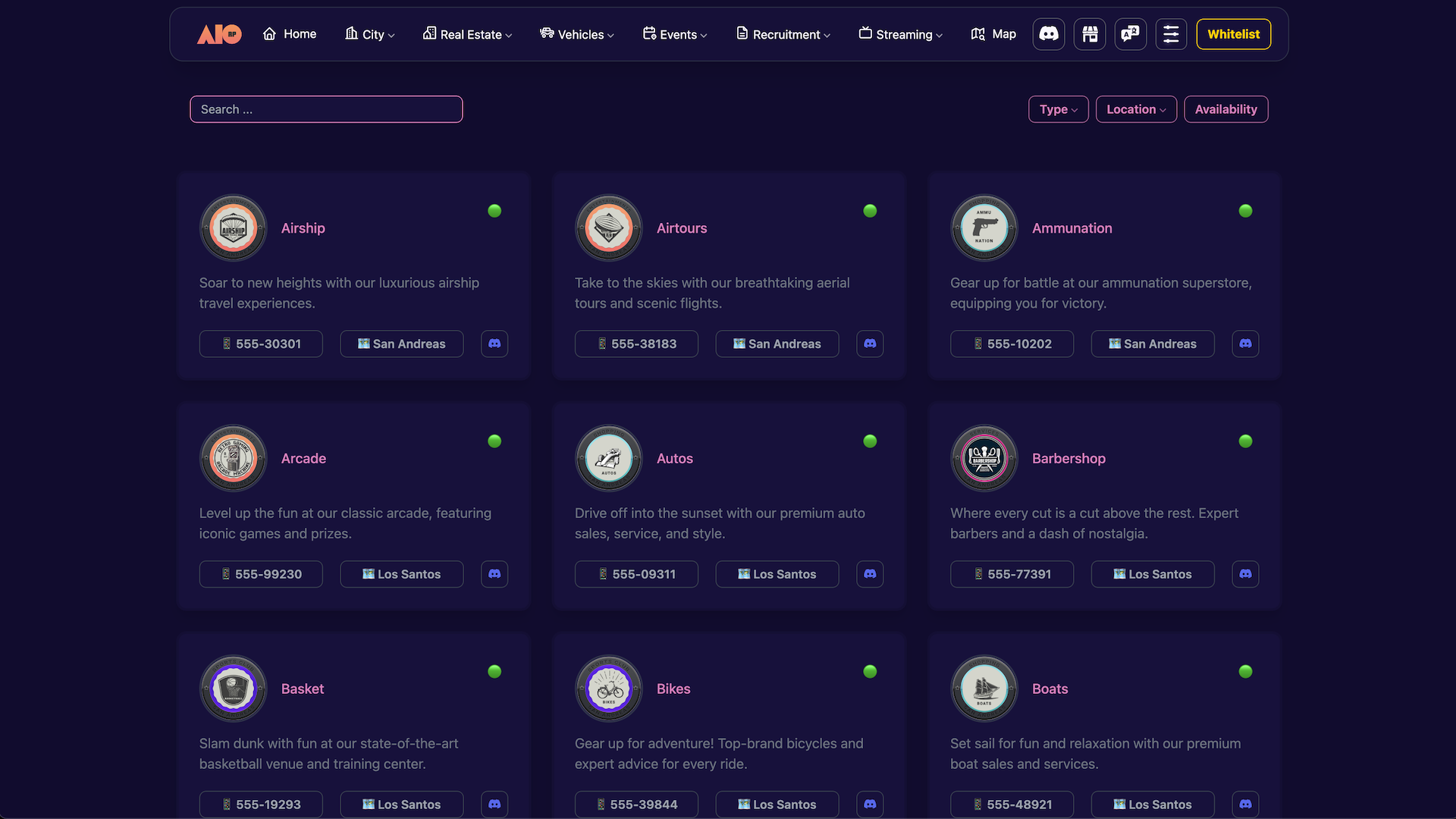Open the Location filter dropdown
The width and height of the screenshot is (1456, 819).
[x=1136, y=109]
